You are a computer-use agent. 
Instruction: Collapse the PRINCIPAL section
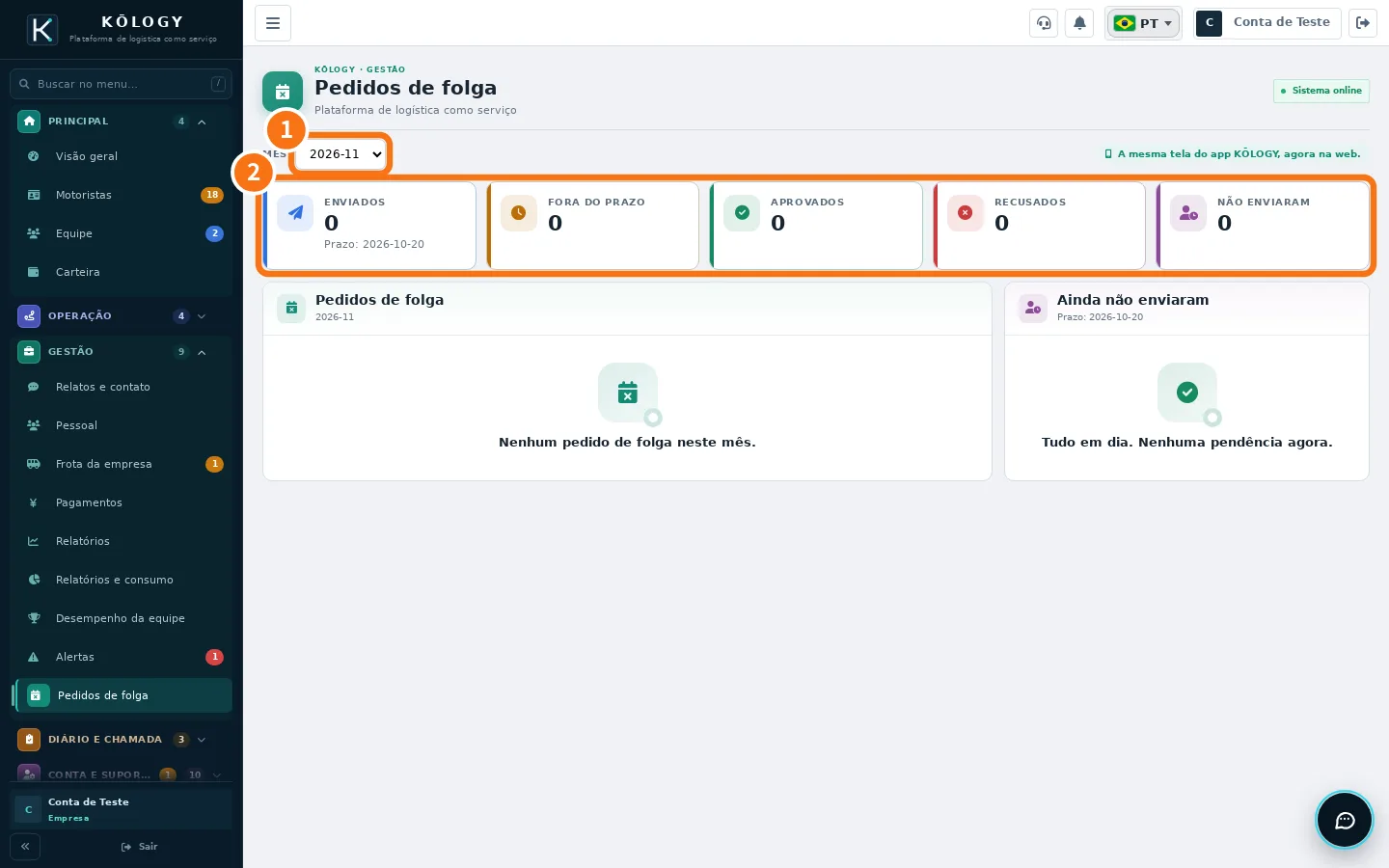[x=122, y=122]
